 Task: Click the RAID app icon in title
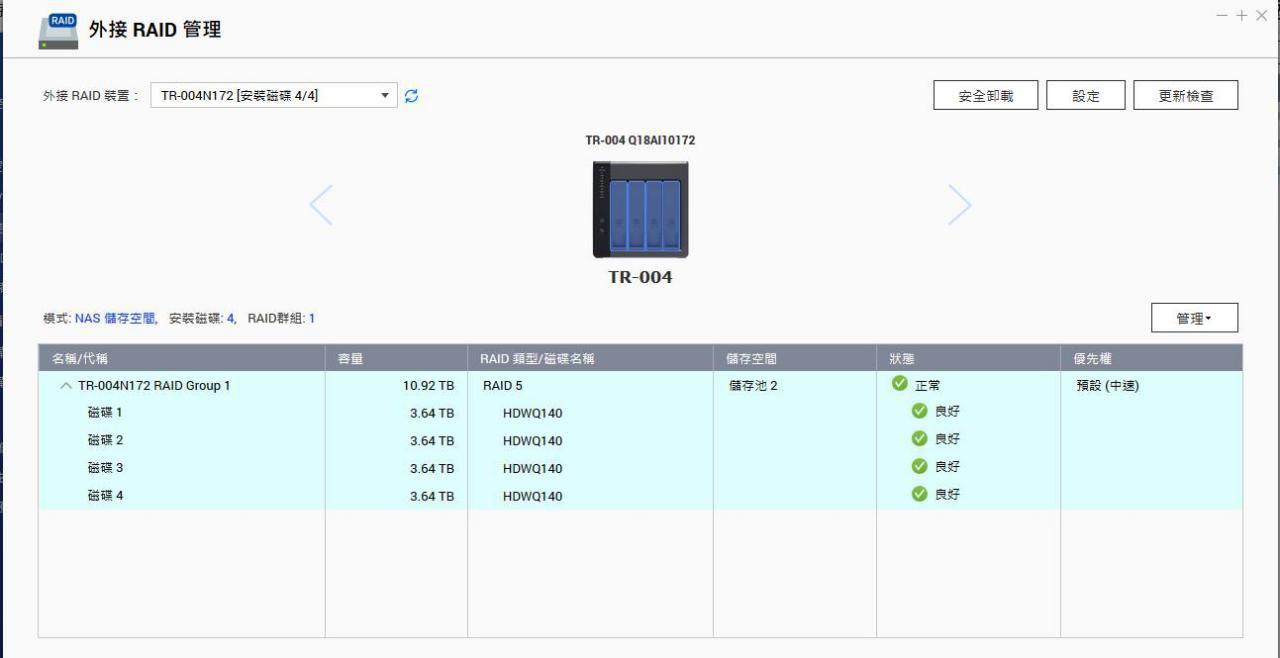tap(58, 30)
